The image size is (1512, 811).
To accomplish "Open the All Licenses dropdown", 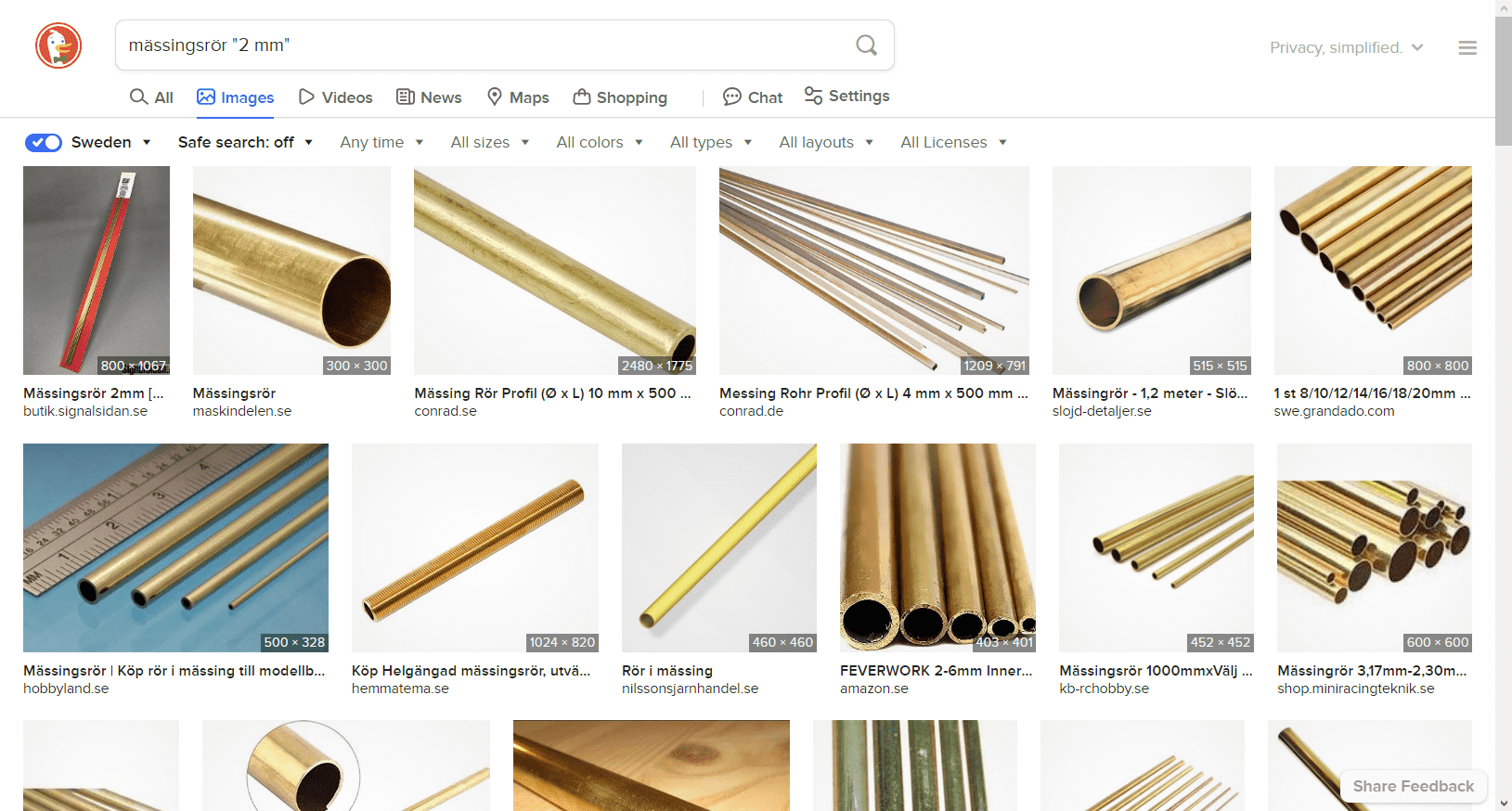I will (953, 142).
